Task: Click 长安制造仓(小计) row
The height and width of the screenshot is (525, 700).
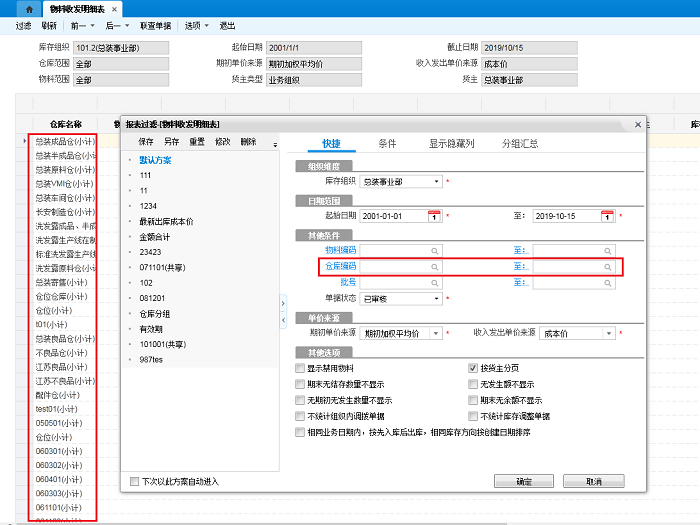Action: pyautogui.click(x=65, y=212)
